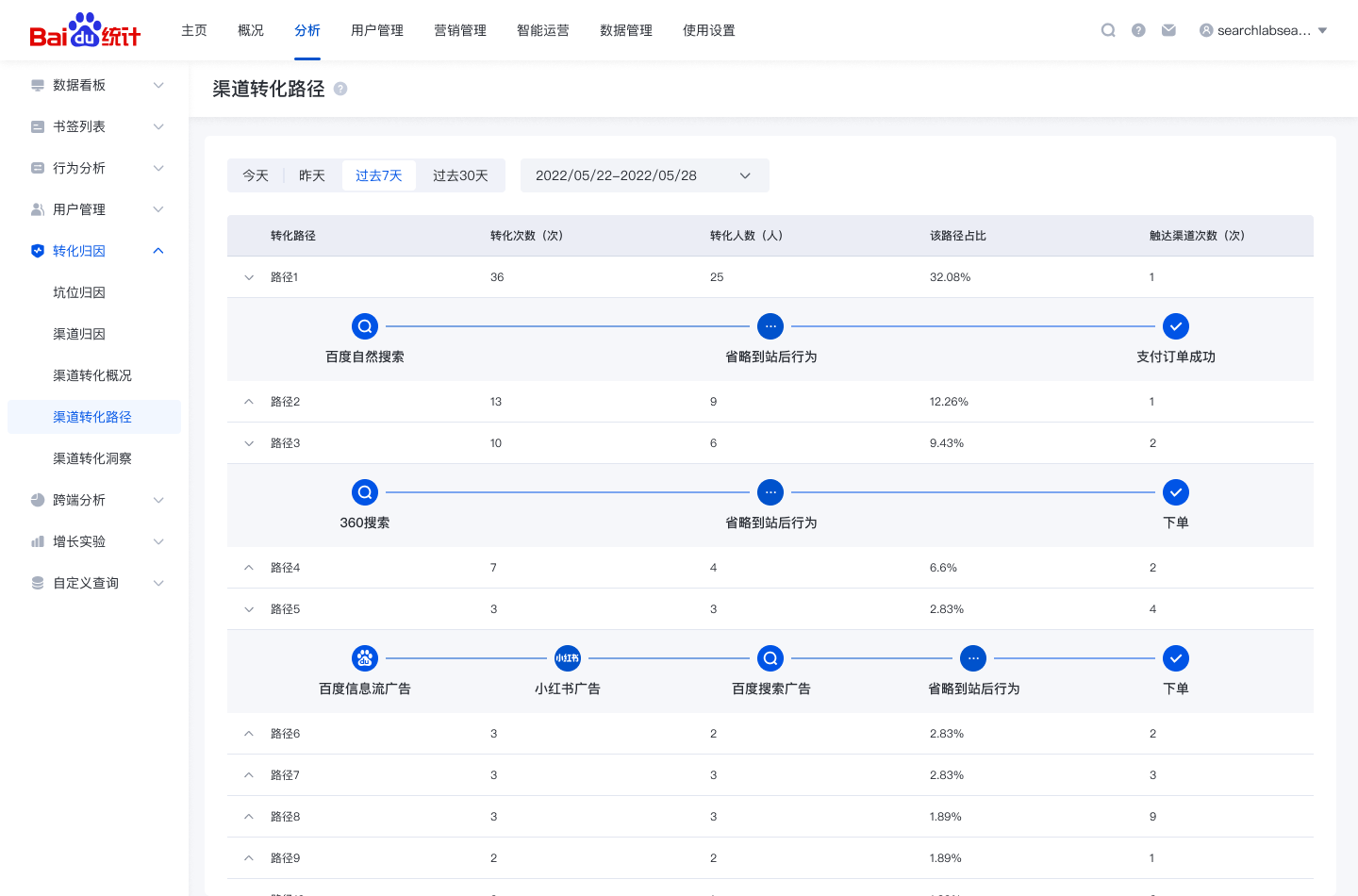
Task: Click the 百度搜索广告 search node icon
Action: pos(770,658)
